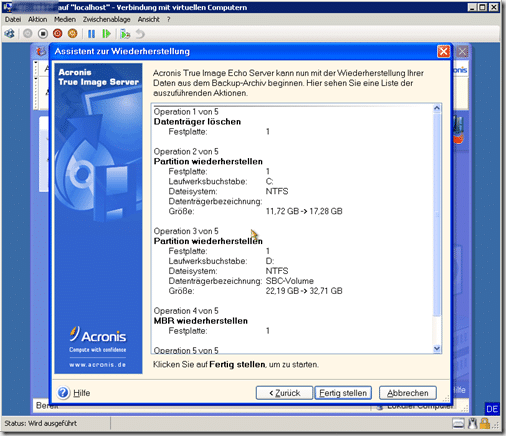Click the green Reset/Resume toolbar icon

coord(106,34)
